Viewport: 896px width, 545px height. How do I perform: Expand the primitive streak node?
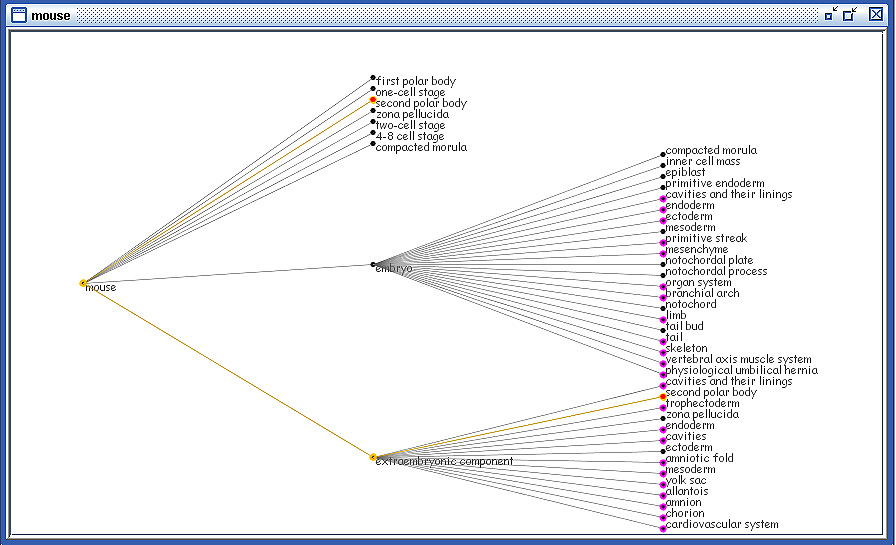tap(663, 242)
